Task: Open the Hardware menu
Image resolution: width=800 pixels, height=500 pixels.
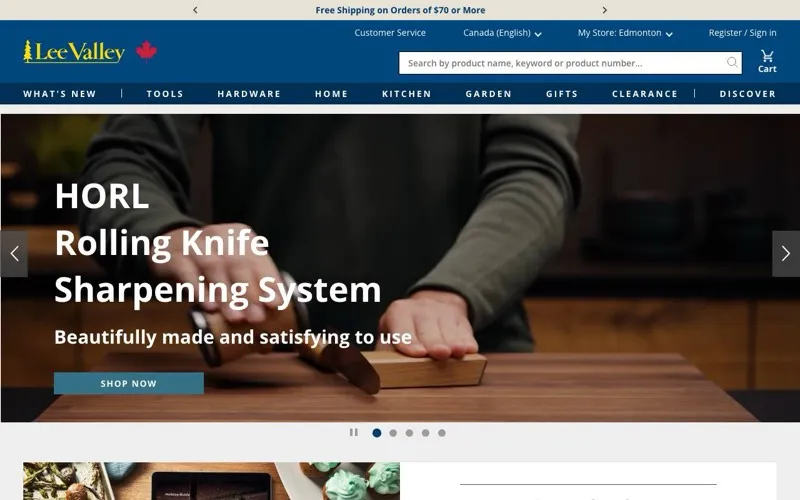Action: [249, 94]
